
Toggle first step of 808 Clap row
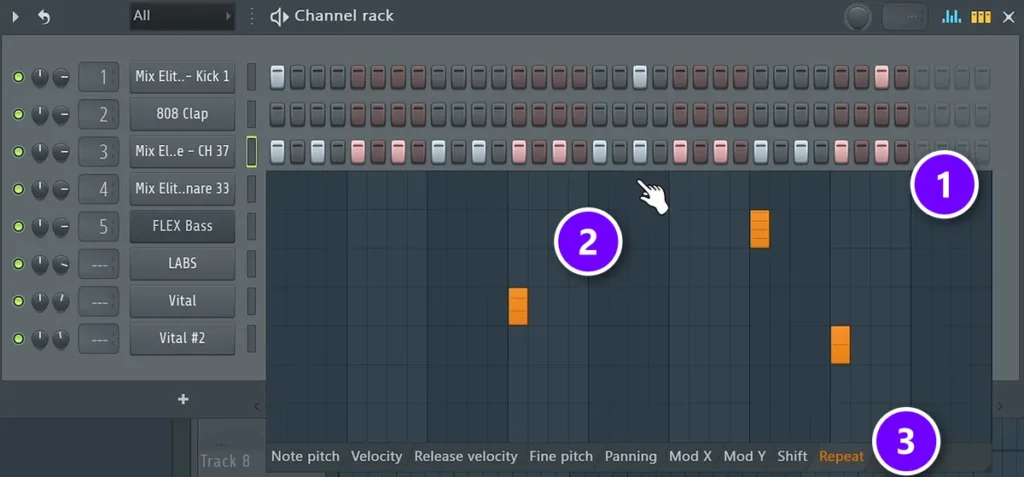pyautogui.click(x=278, y=114)
